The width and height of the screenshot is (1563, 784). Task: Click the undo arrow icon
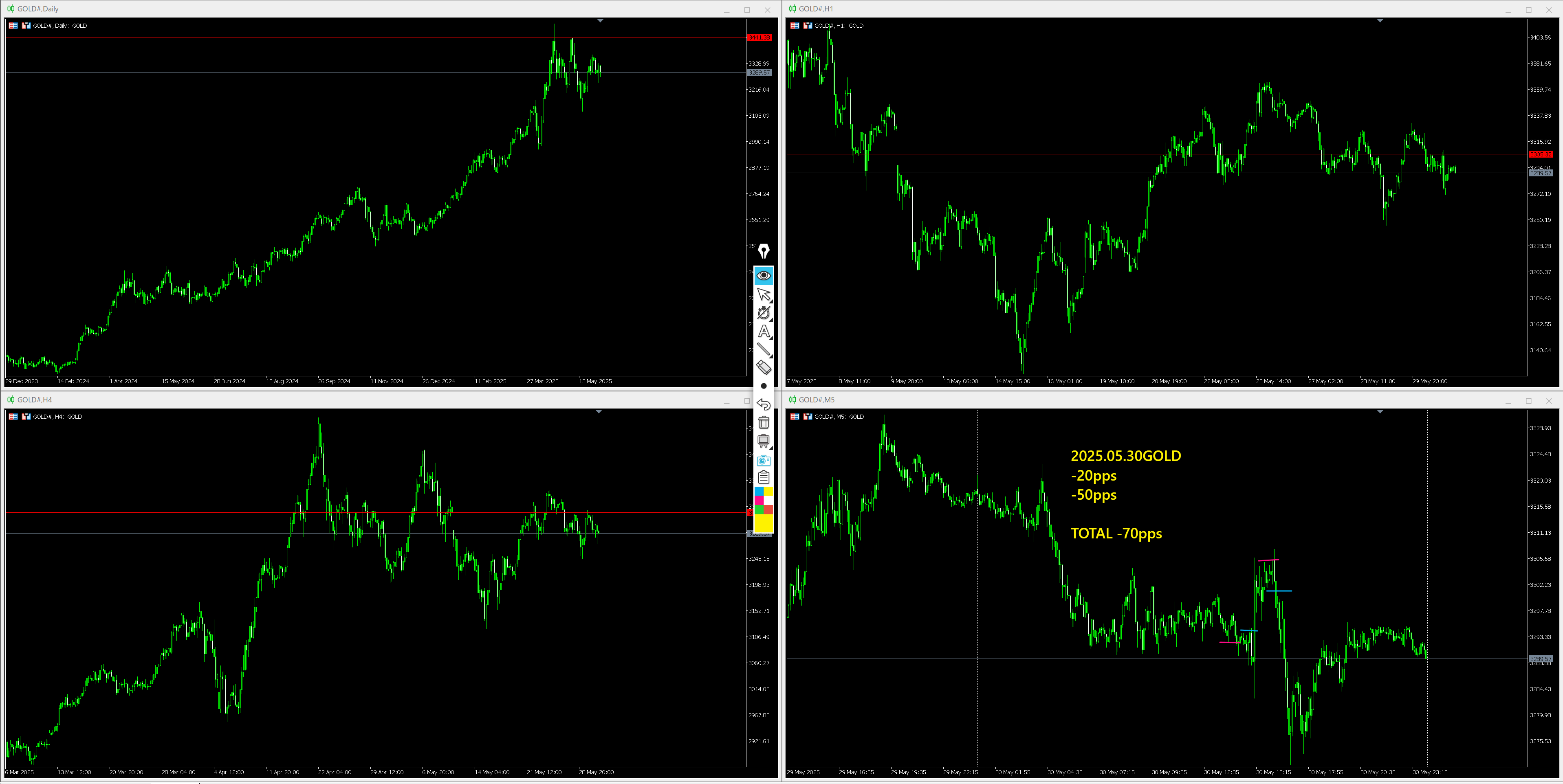(x=763, y=404)
